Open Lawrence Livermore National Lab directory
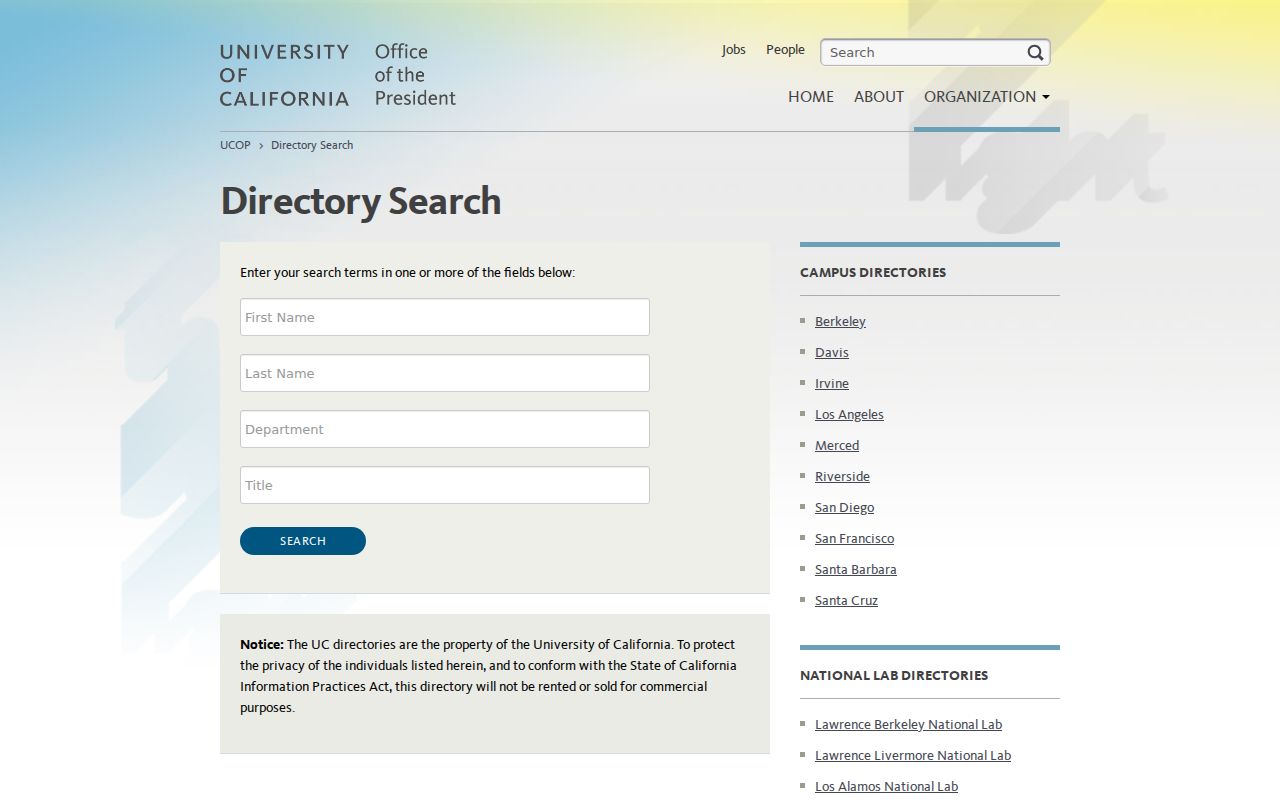Screen dimensions: 1280x800 coord(913,755)
